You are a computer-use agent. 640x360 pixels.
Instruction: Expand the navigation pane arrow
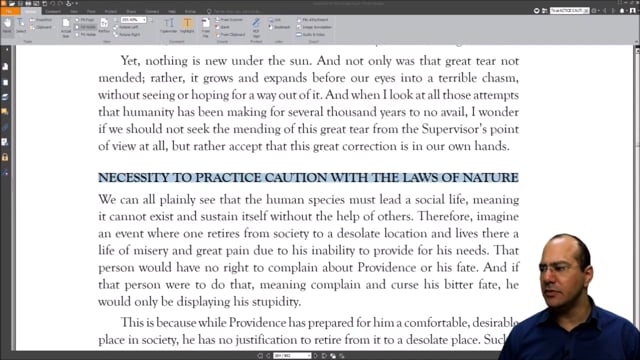coord(7,49)
